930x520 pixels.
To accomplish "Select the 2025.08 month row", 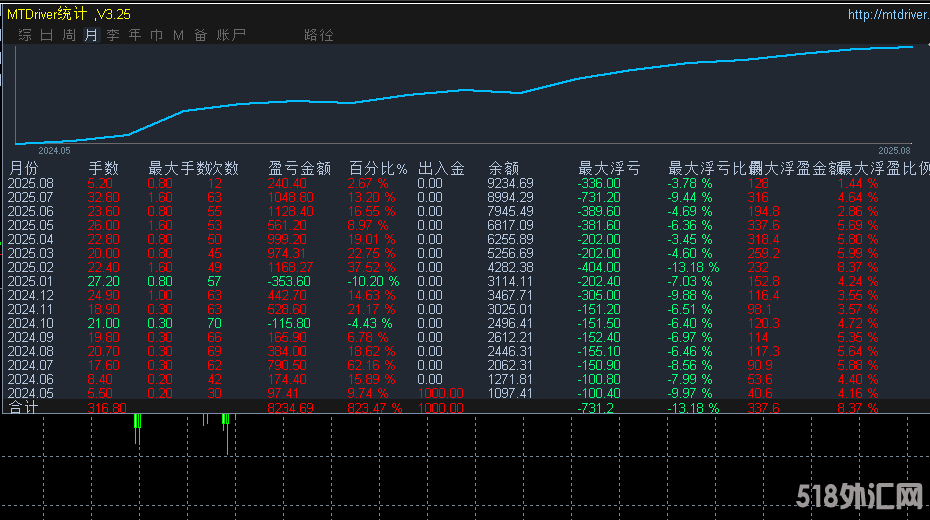I will coord(30,183).
